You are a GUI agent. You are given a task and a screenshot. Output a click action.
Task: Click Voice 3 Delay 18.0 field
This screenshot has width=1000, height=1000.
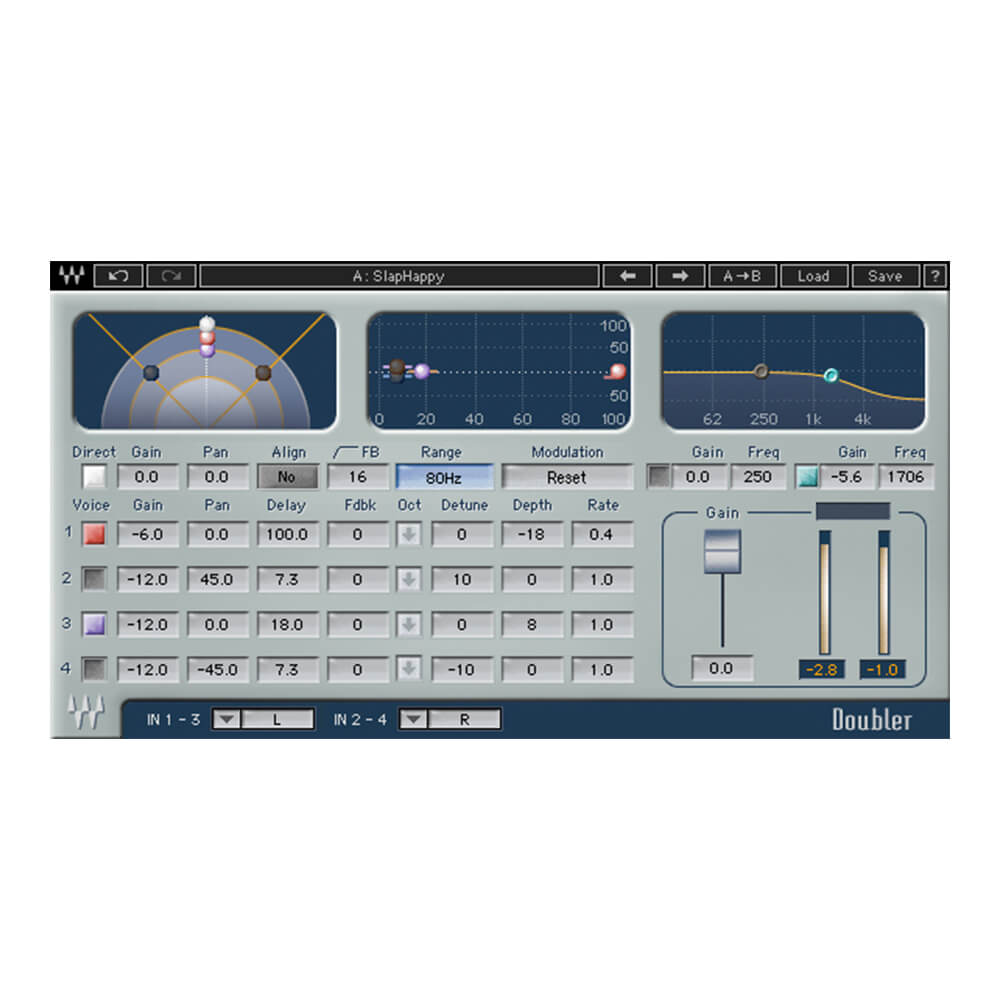click(x=287, y=624)
